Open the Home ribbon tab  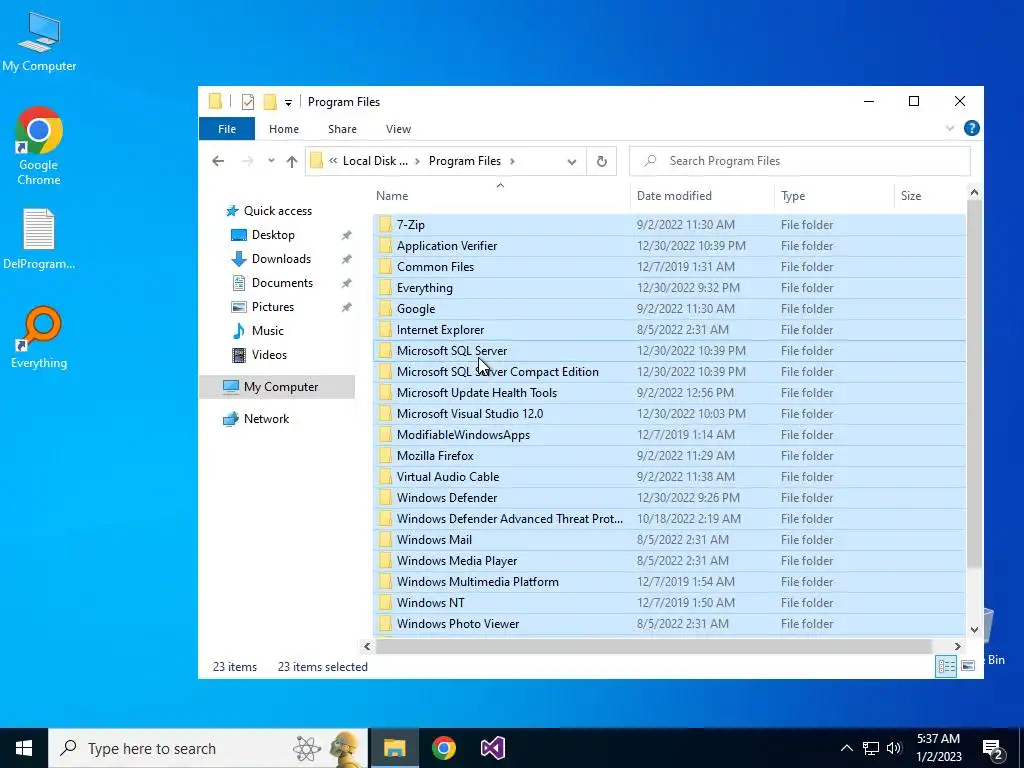tap(283, 129)
